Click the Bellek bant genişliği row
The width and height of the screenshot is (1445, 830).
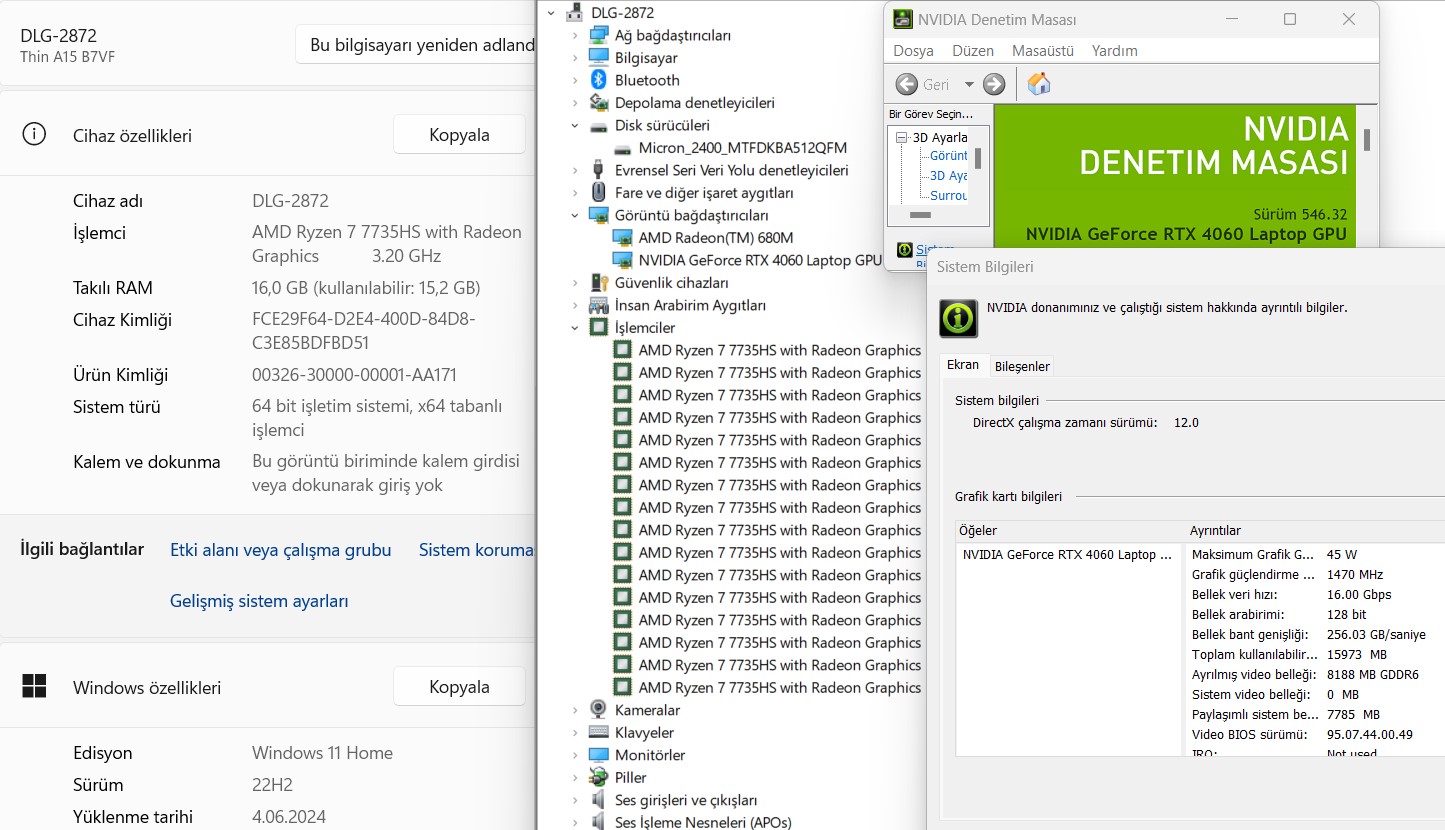pyautogui.click(x=1309, y=634)
